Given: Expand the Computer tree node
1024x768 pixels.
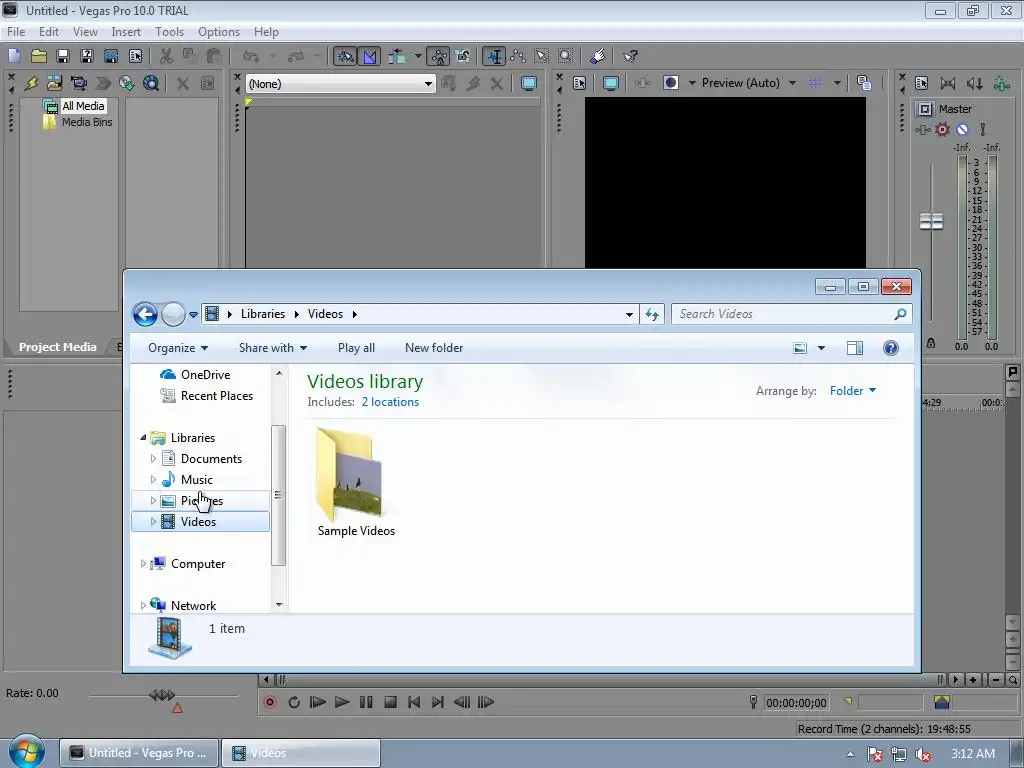Looking at the screenshot, I should (x=143, y=564).
